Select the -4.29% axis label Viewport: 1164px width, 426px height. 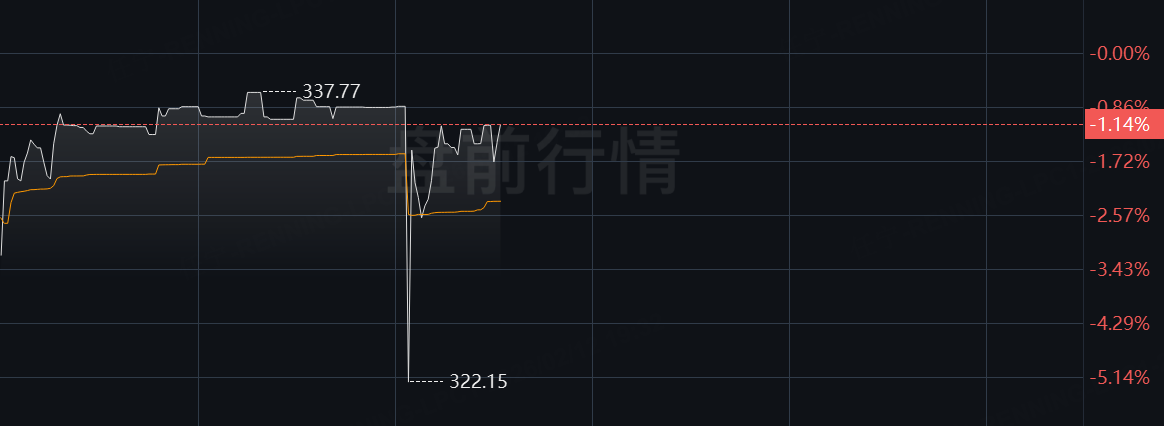point(1119,324)
